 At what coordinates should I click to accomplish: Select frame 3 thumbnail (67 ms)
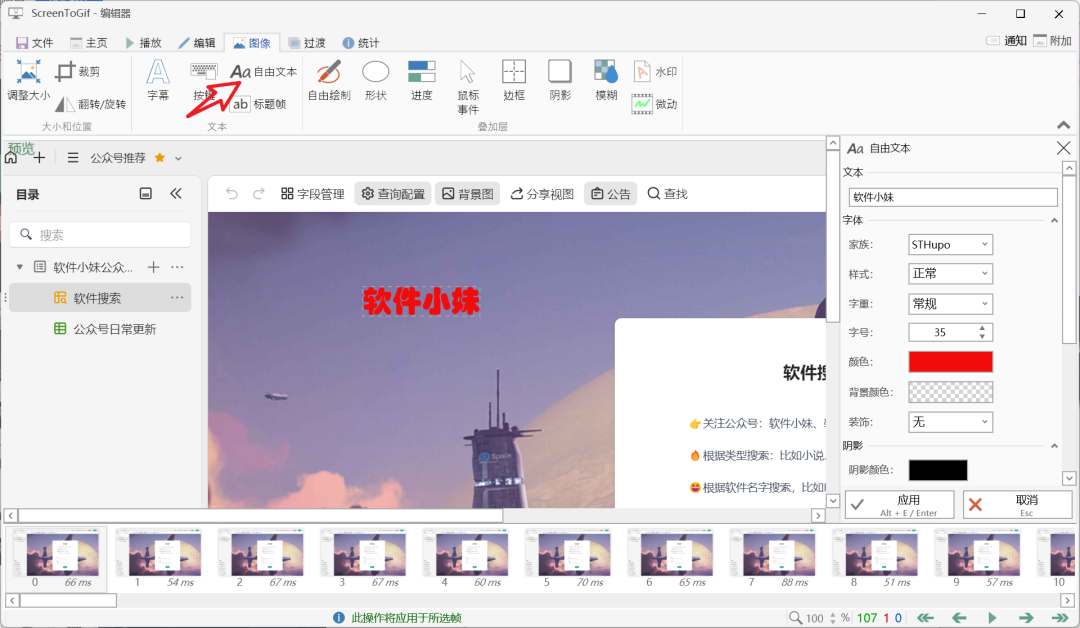coord(363,558)
